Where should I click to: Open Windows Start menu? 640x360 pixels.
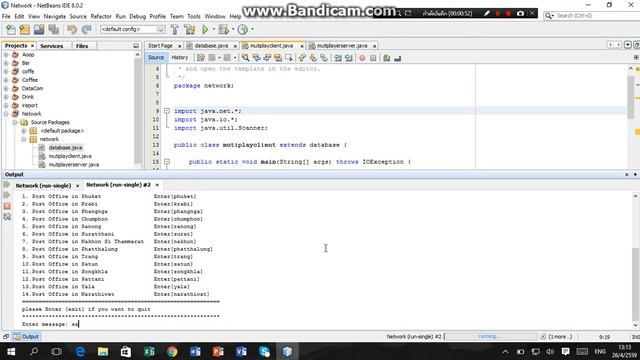point(11,351)
